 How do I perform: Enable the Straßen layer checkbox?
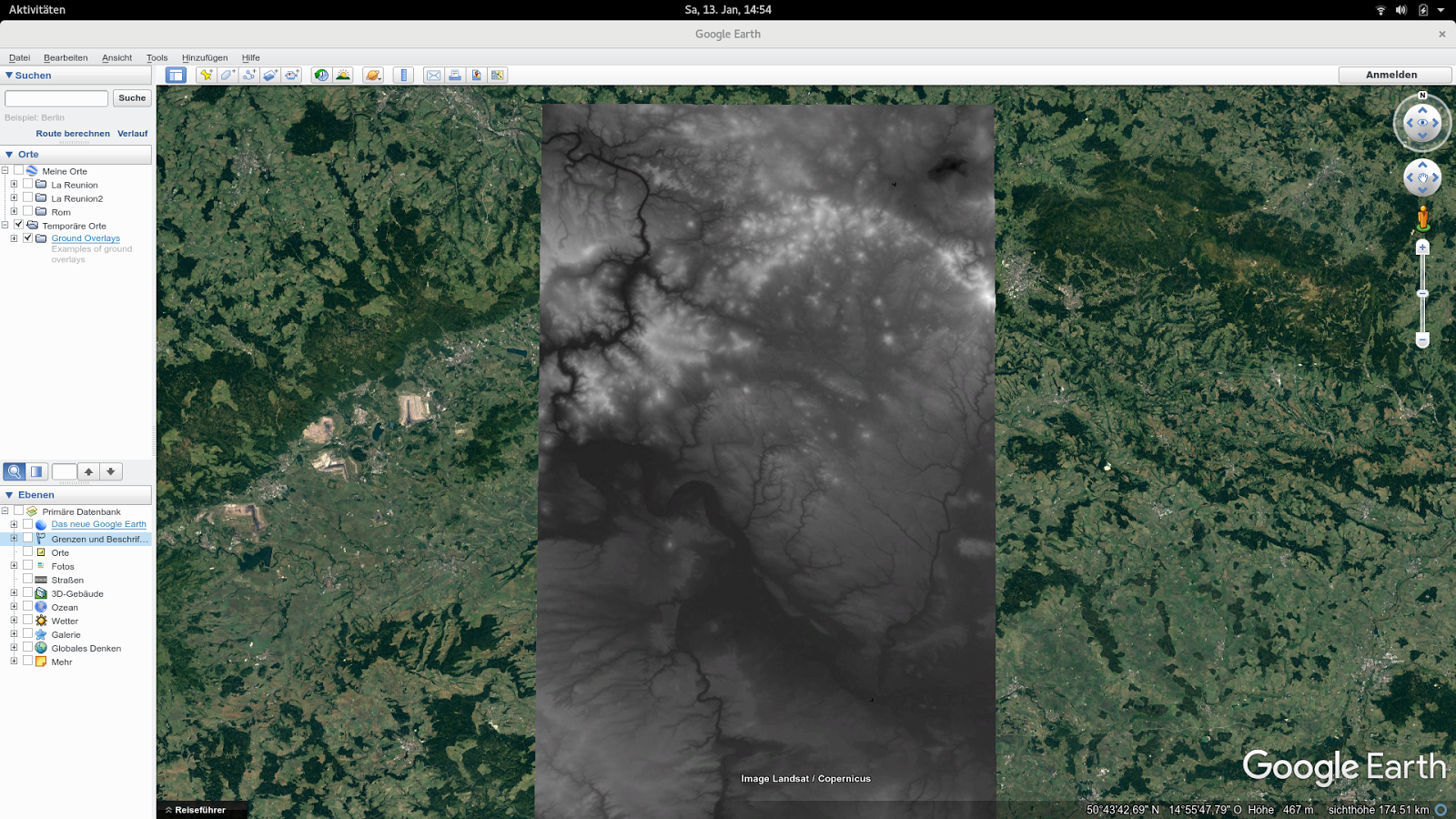[27, 580]
